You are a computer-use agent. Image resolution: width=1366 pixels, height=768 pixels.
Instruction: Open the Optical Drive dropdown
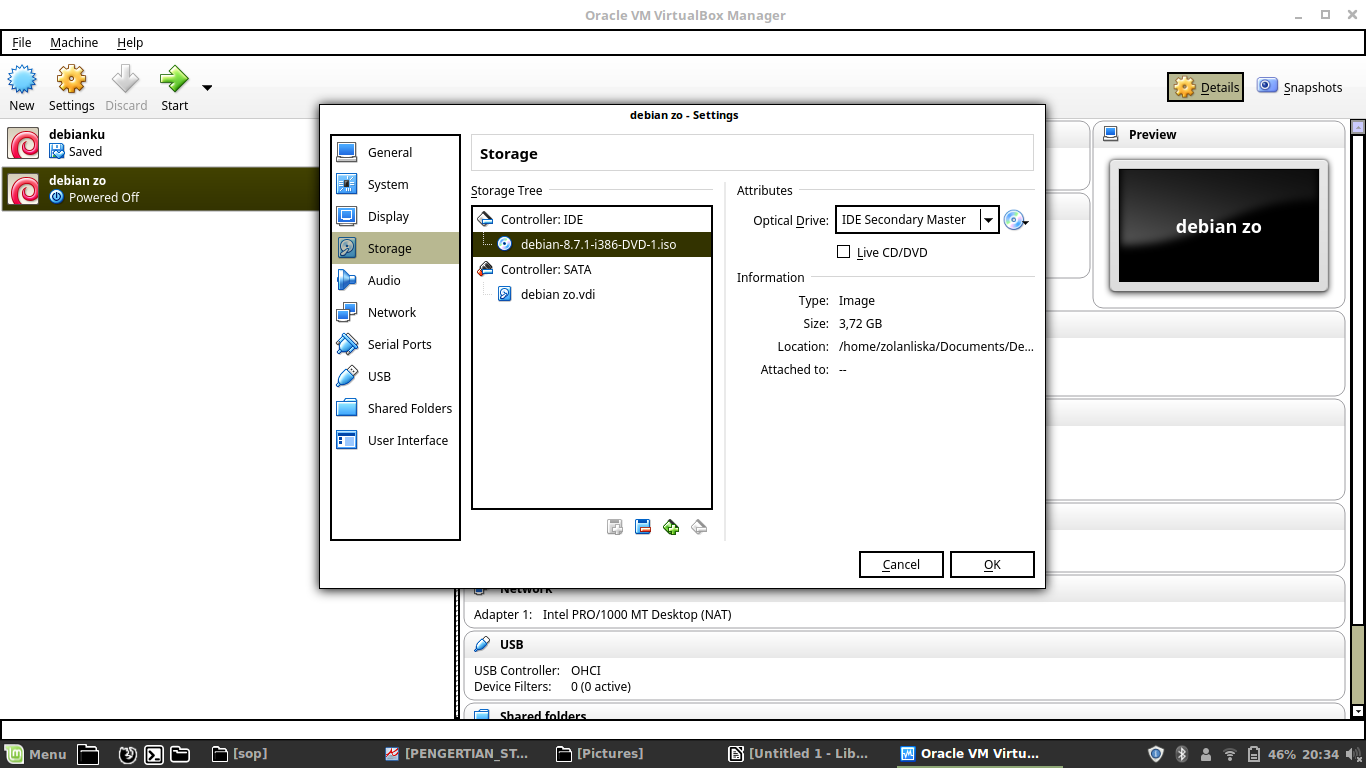(989, 219)
